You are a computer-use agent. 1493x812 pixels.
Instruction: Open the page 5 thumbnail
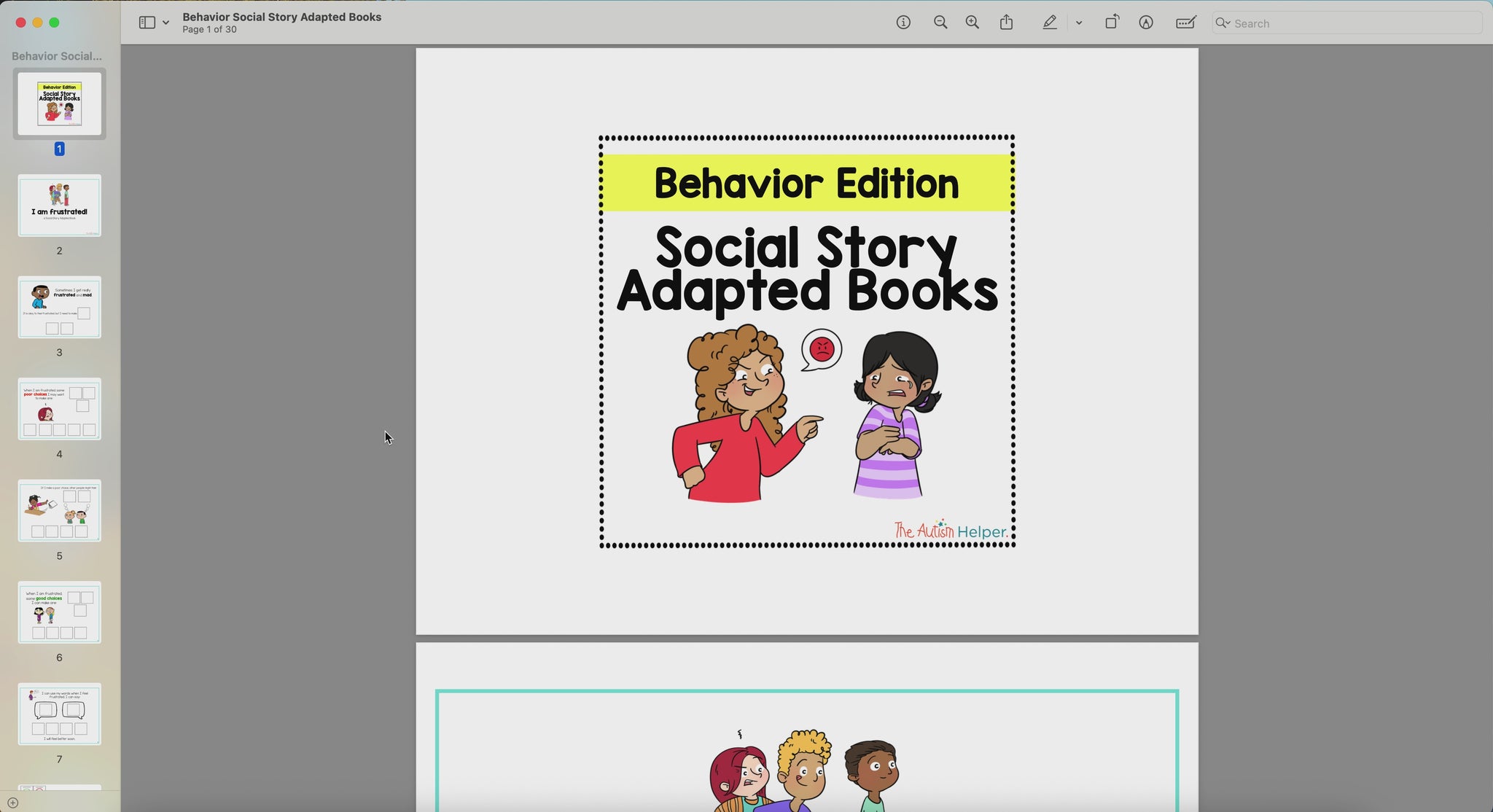click(60, 510)
